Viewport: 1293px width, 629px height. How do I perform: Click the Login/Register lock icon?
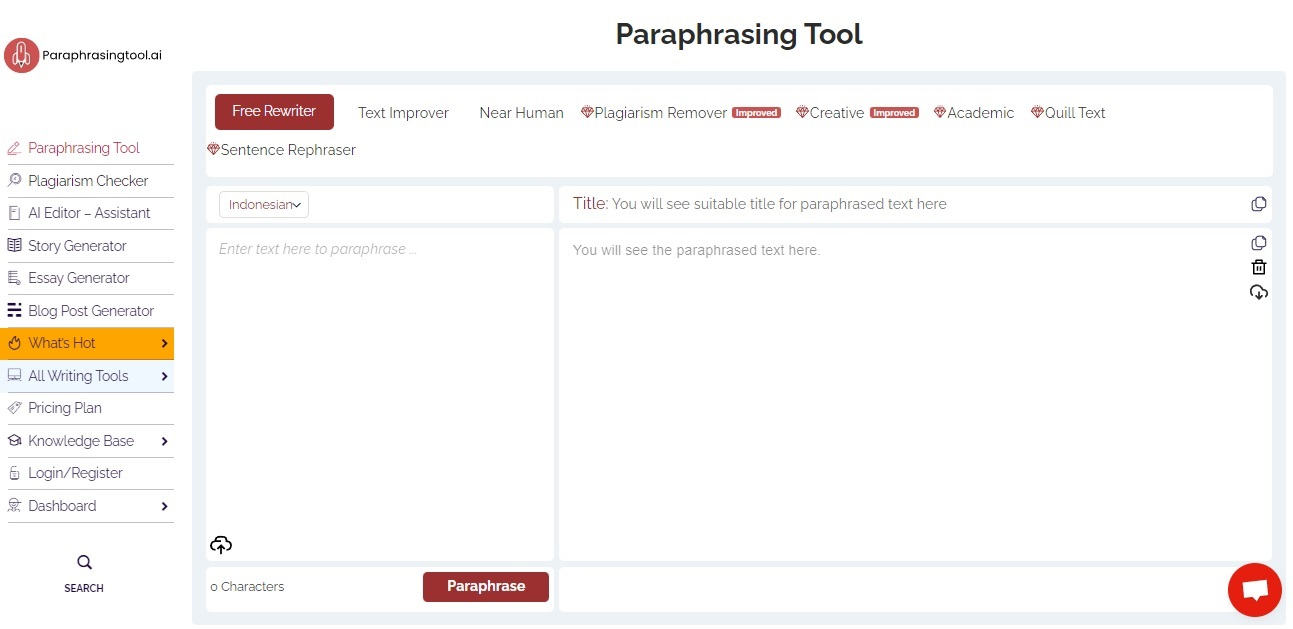(x=14, y=473)
